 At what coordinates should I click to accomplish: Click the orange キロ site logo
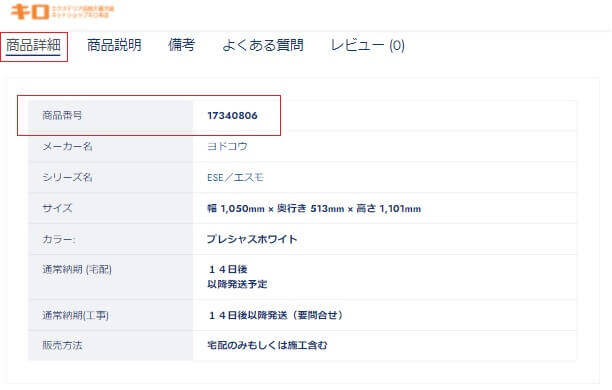pos(62,11)
